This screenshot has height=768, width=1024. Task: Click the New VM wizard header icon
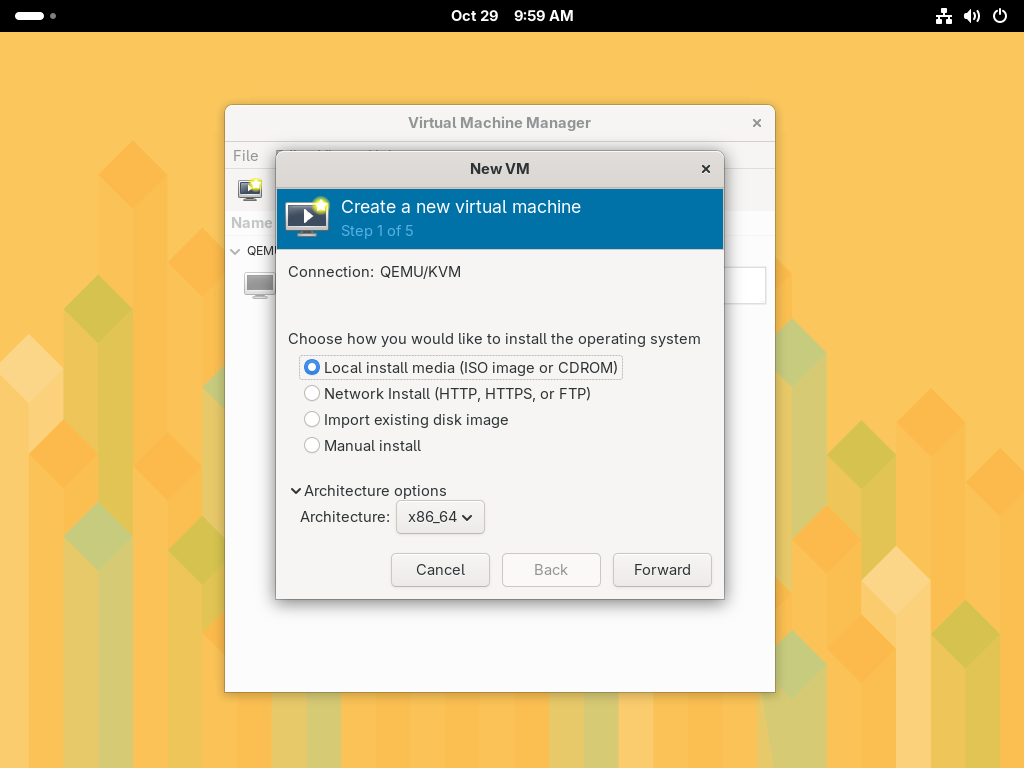tap(306, 217)
